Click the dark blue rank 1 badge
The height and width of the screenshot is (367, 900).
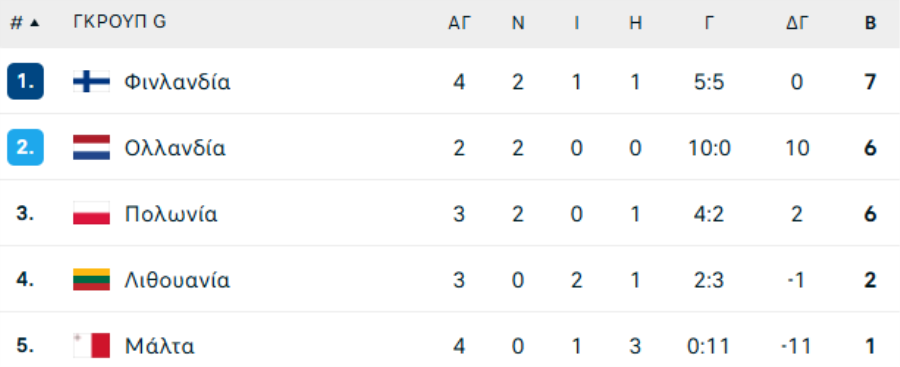[25, 82]
